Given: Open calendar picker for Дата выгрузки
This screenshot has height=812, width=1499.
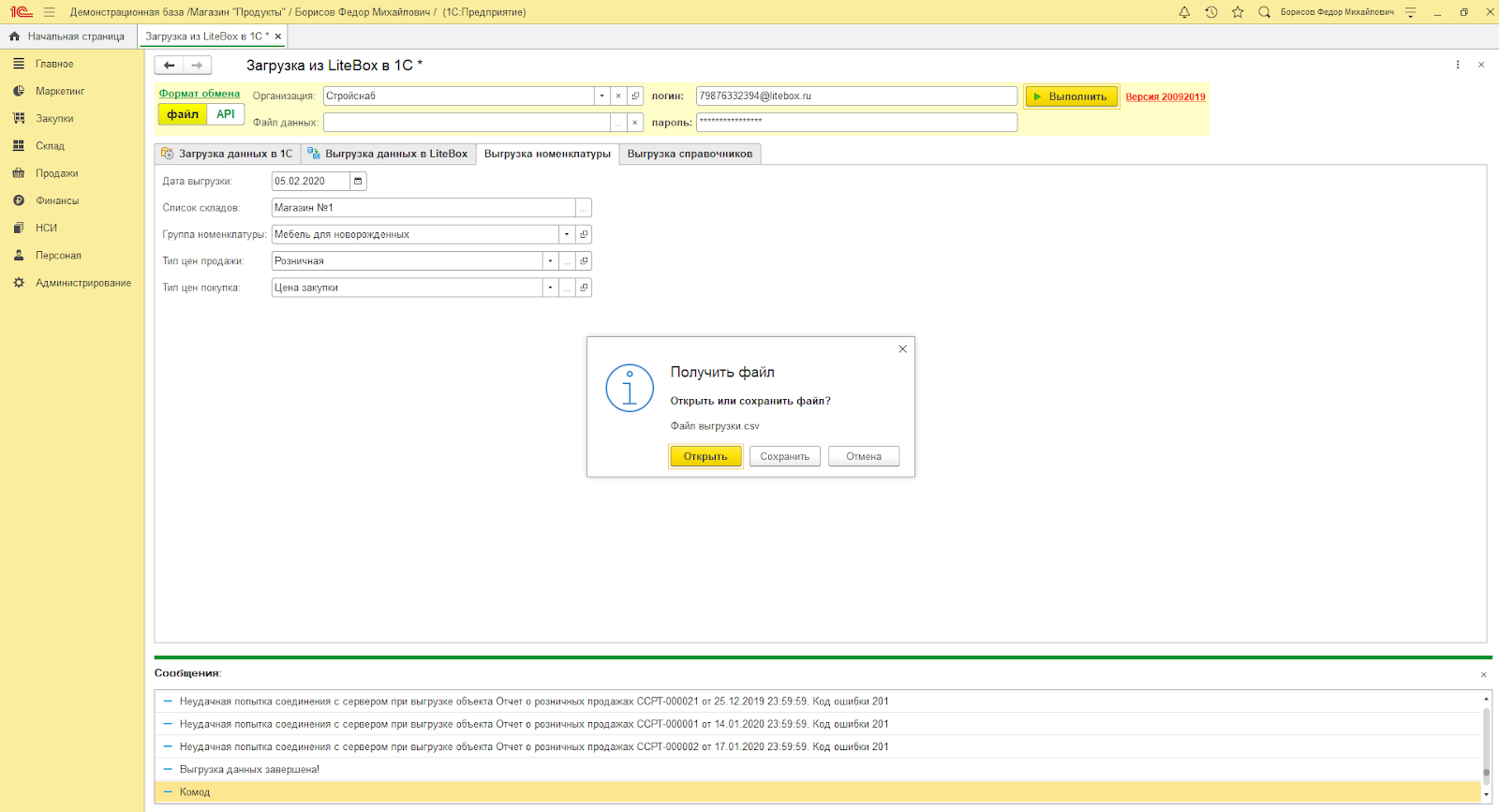Looking at the screenshot, I should click(x=358, y=182).
